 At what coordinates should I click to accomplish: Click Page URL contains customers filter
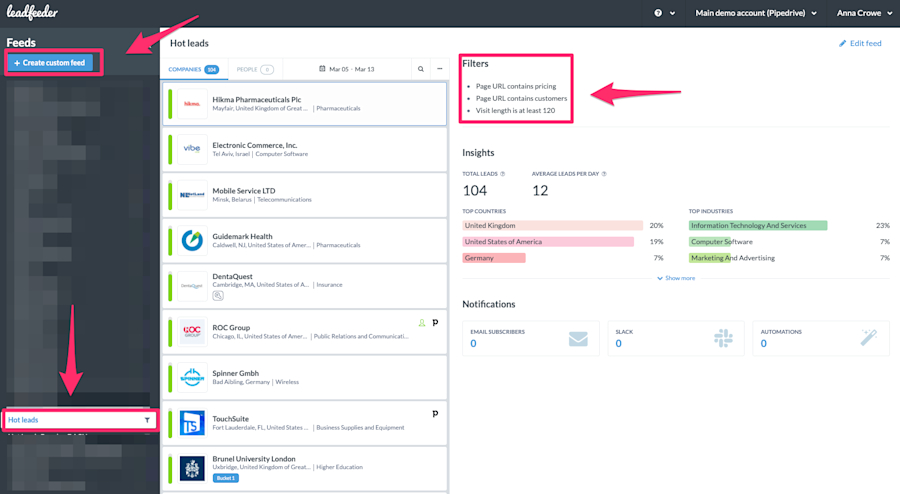point(521,98)
